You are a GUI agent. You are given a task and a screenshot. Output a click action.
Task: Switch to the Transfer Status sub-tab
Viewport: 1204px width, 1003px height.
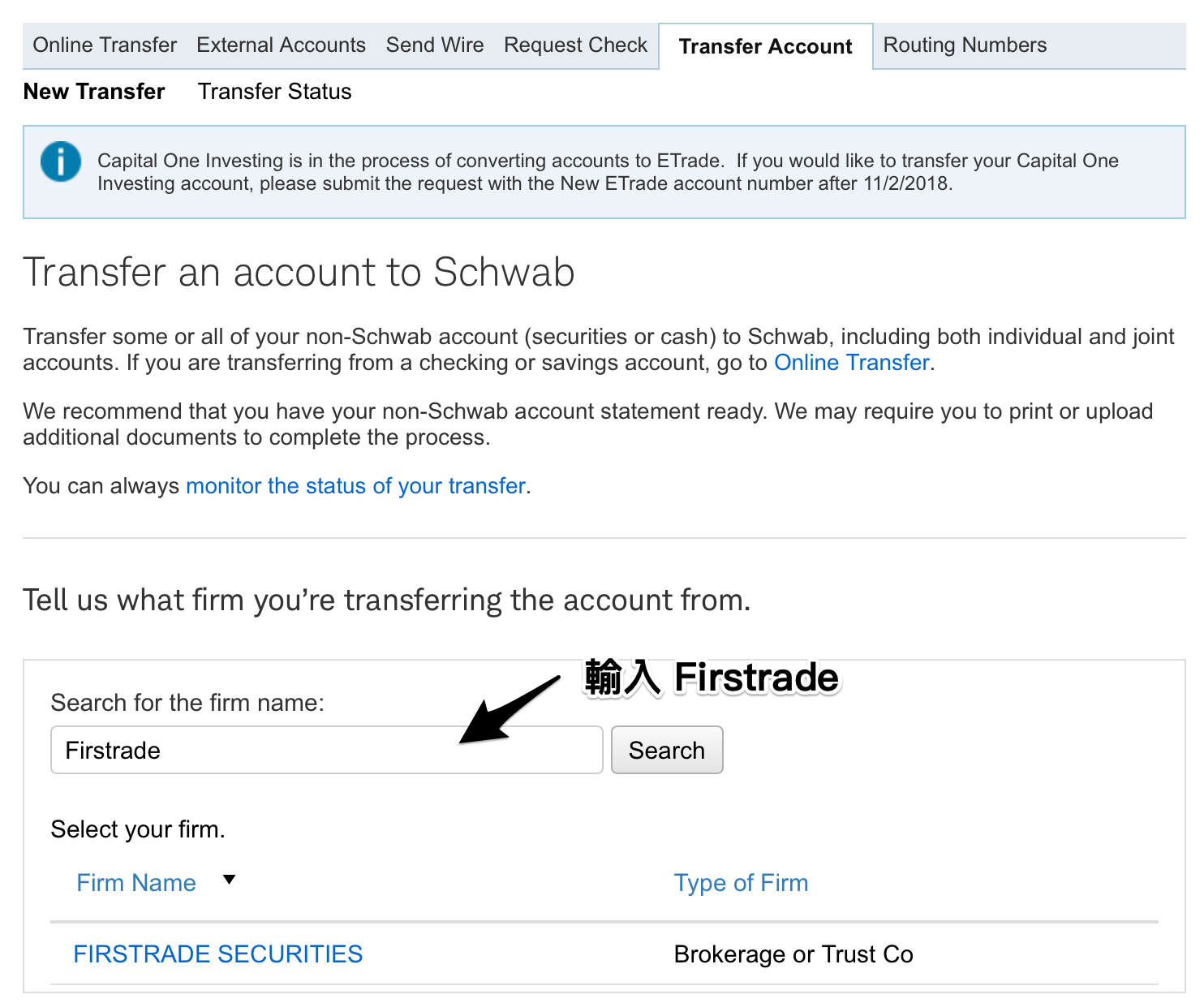(x=274, y=92)
